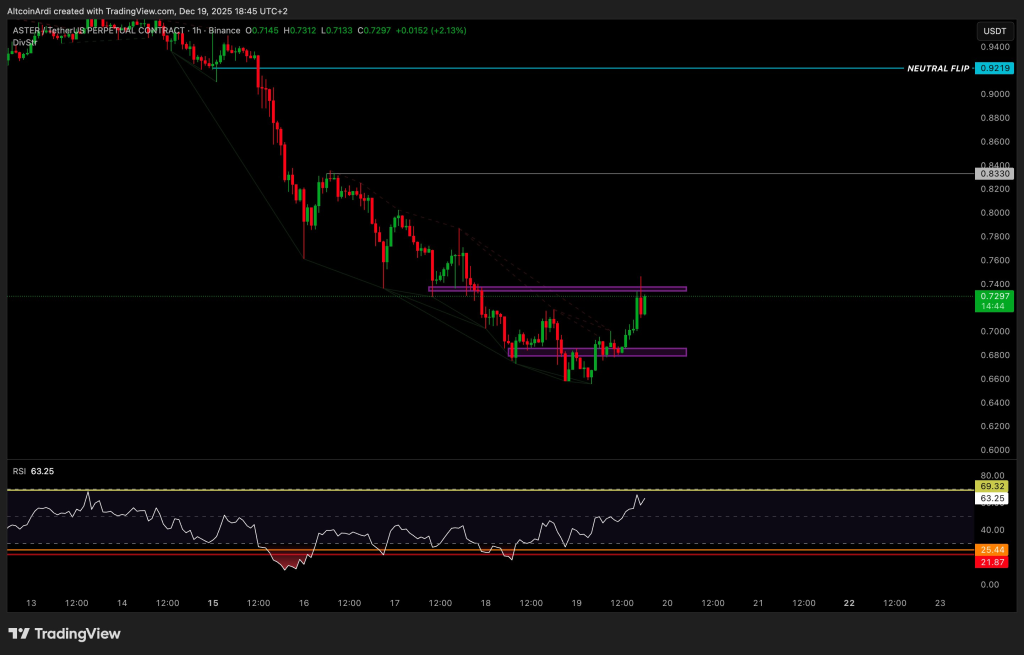
Task: Select the upper purple resistance zone rectangle
Action: 557,289
